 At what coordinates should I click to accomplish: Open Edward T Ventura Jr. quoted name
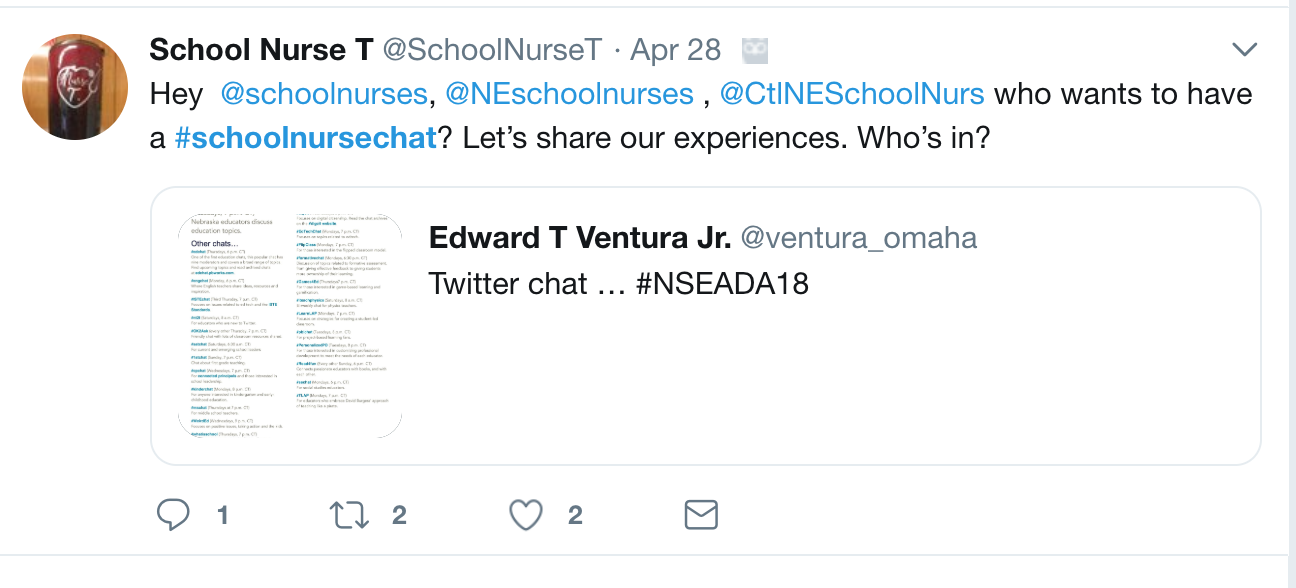pyautogui.click(x=579, y=238)
